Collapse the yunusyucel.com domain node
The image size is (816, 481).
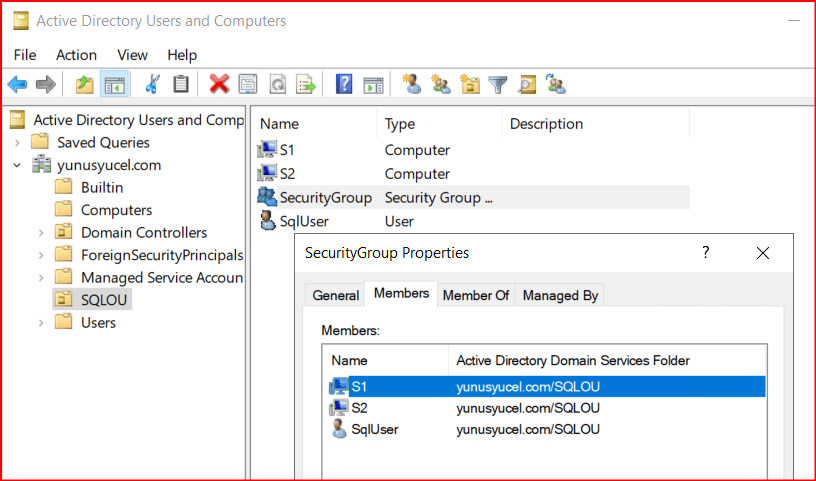(17, 165)
